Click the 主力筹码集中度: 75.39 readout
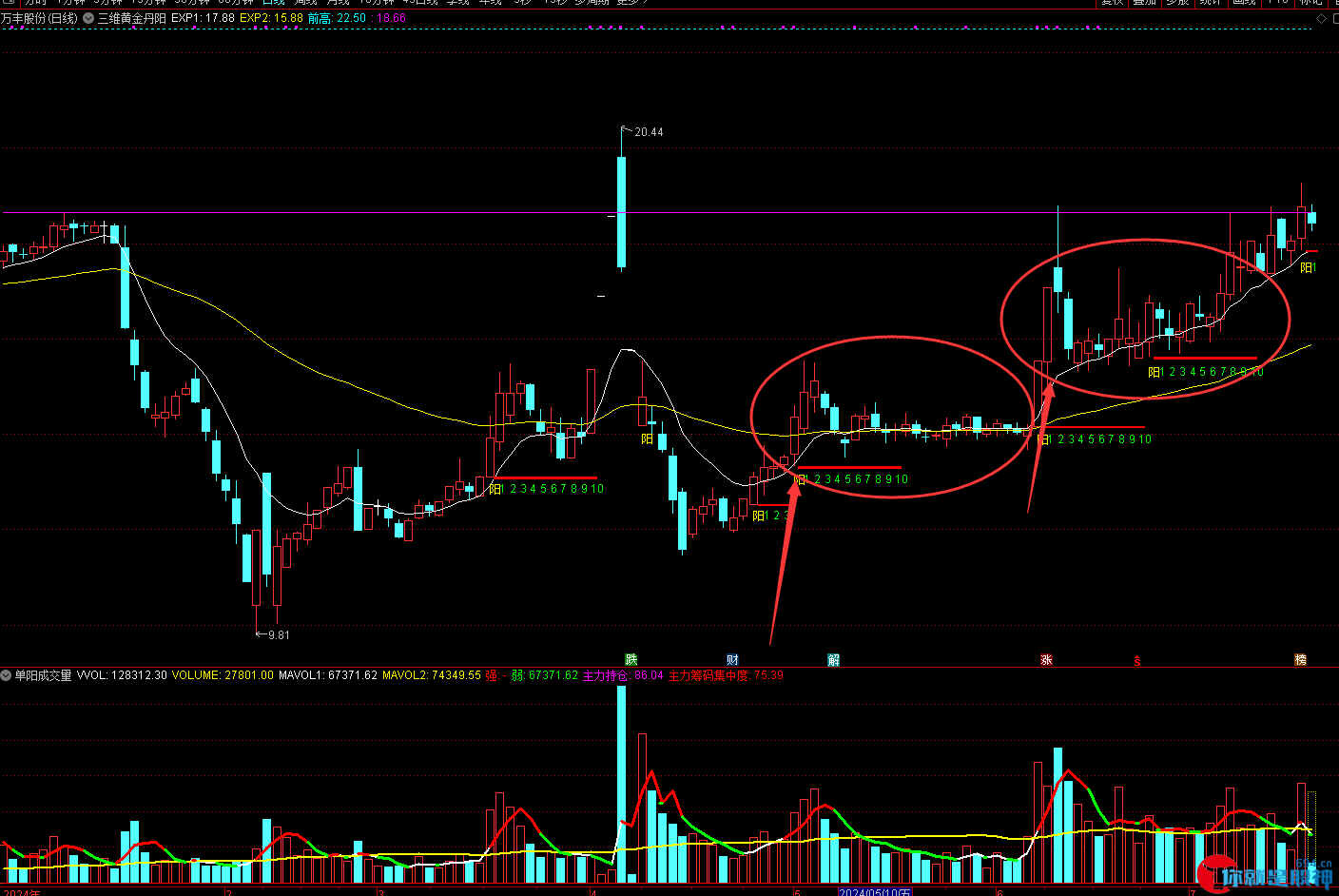The width and height of the screenshot is (1339, 896). click(x=726, y=675)
